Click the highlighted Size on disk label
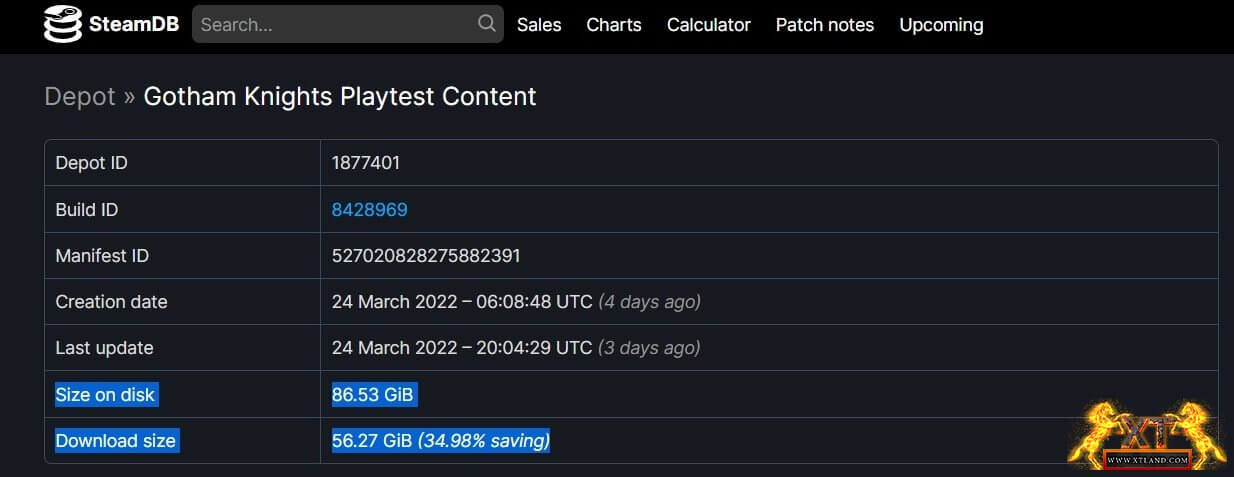 [x=105, y=395]
